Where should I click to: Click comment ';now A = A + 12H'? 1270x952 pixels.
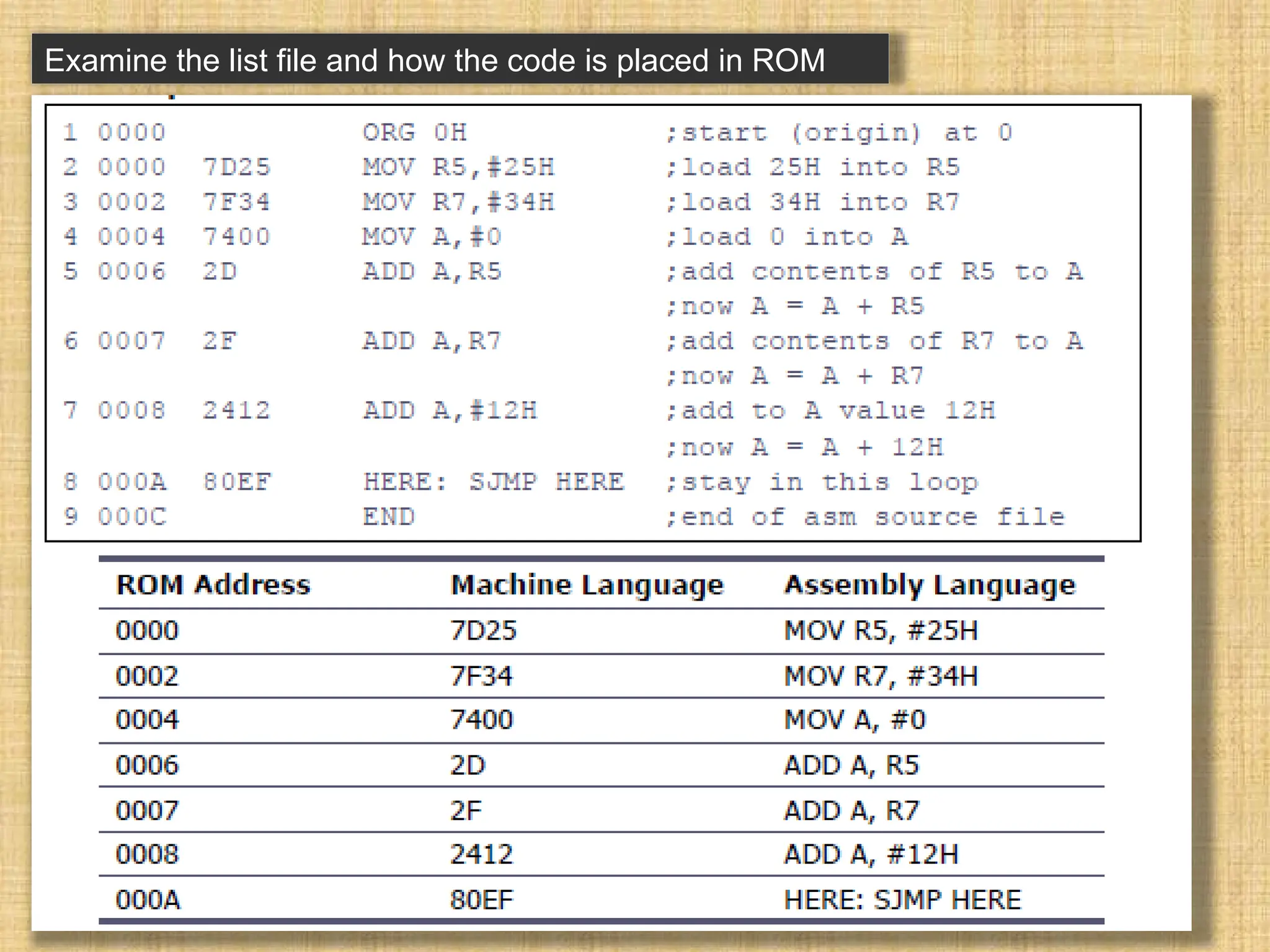pos(804,447)
